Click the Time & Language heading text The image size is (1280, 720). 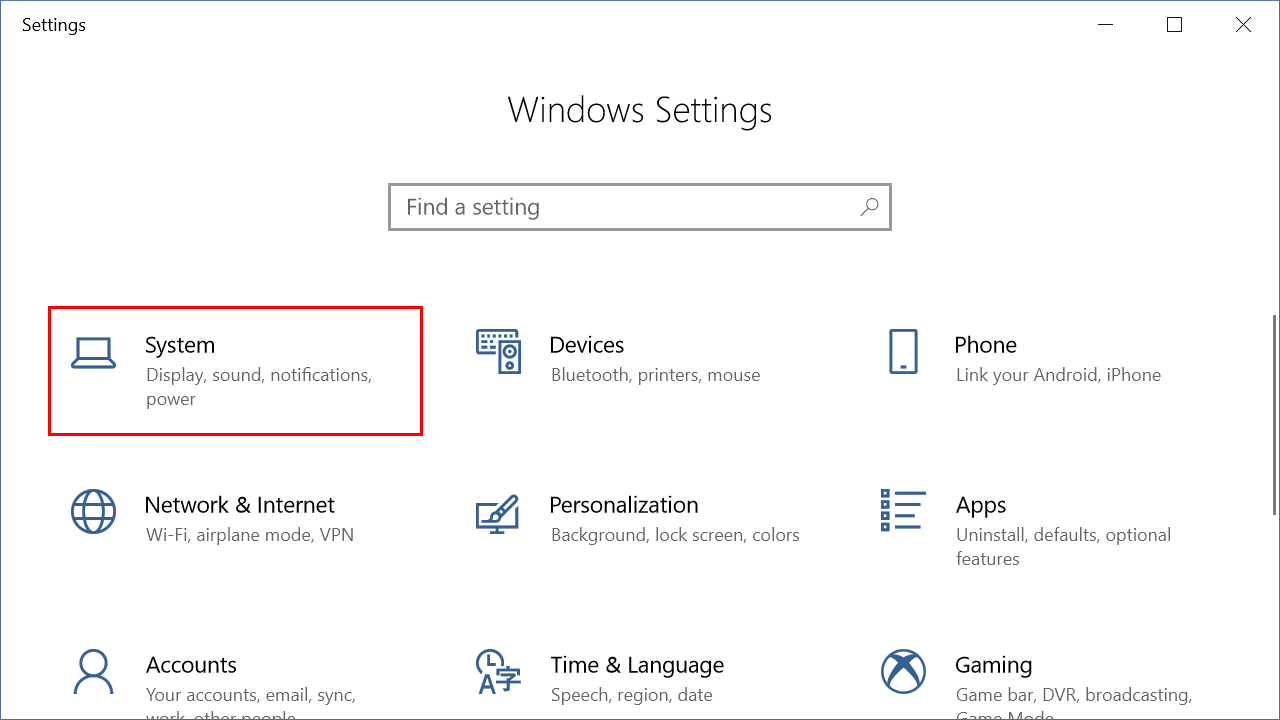coord(636,665)
